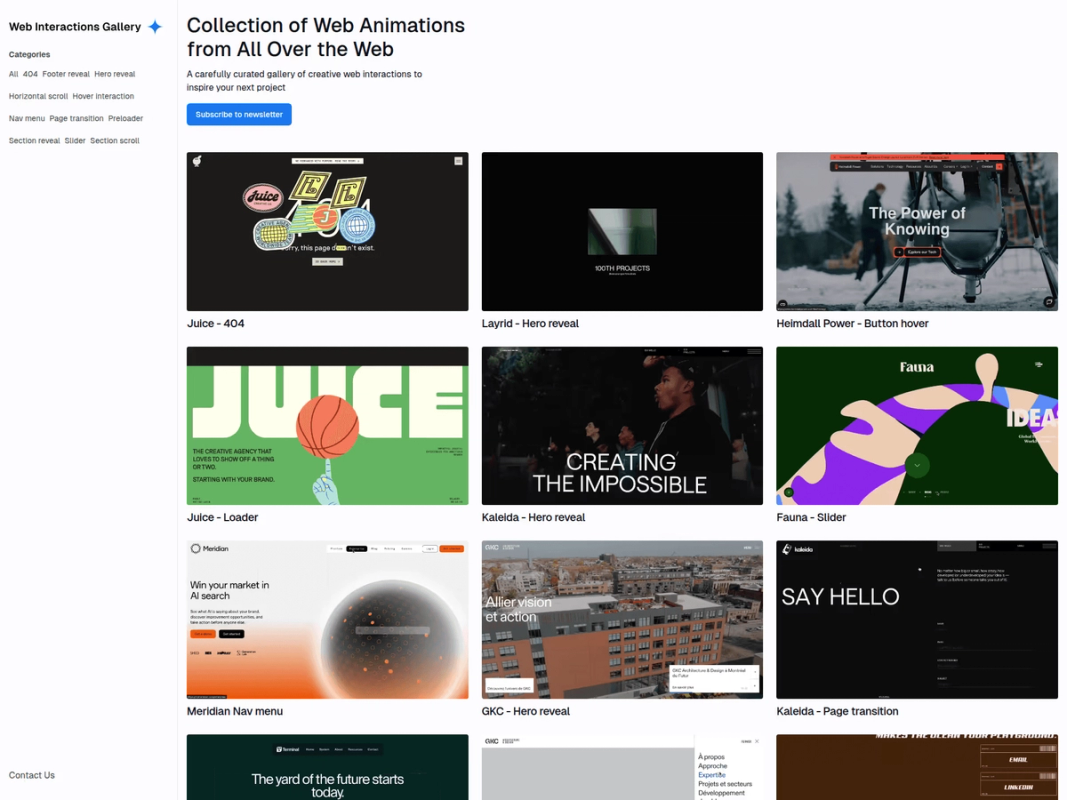This screenshot has height=800, width=1067.
Task: Filter gallery by 404 category
Action: 31,74
